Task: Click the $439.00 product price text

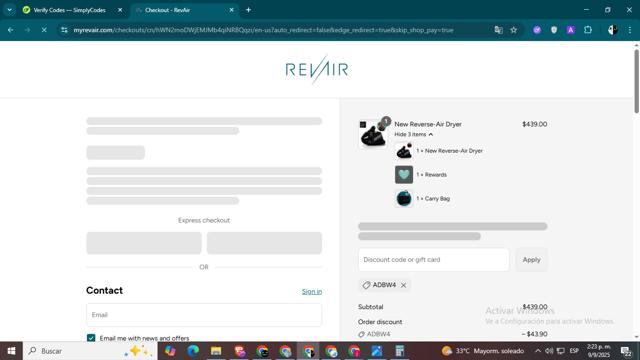Action: pyautogui.click(x=534, y=124)
